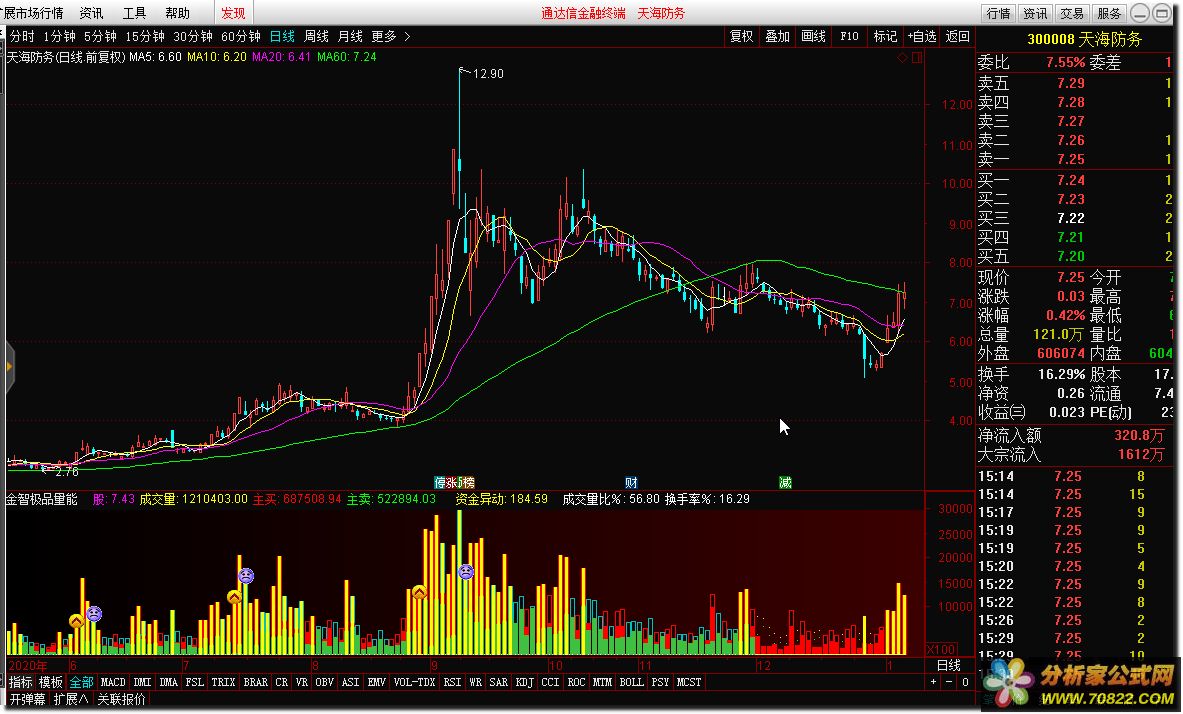
Task: Switch the indicator to VOL-TDX
Action: (414, 682)
